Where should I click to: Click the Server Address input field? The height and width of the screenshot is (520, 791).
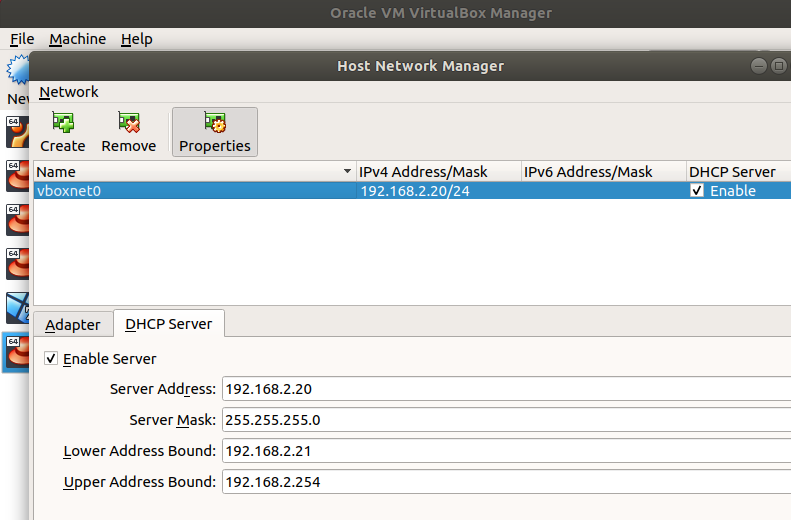pos(500,389)
